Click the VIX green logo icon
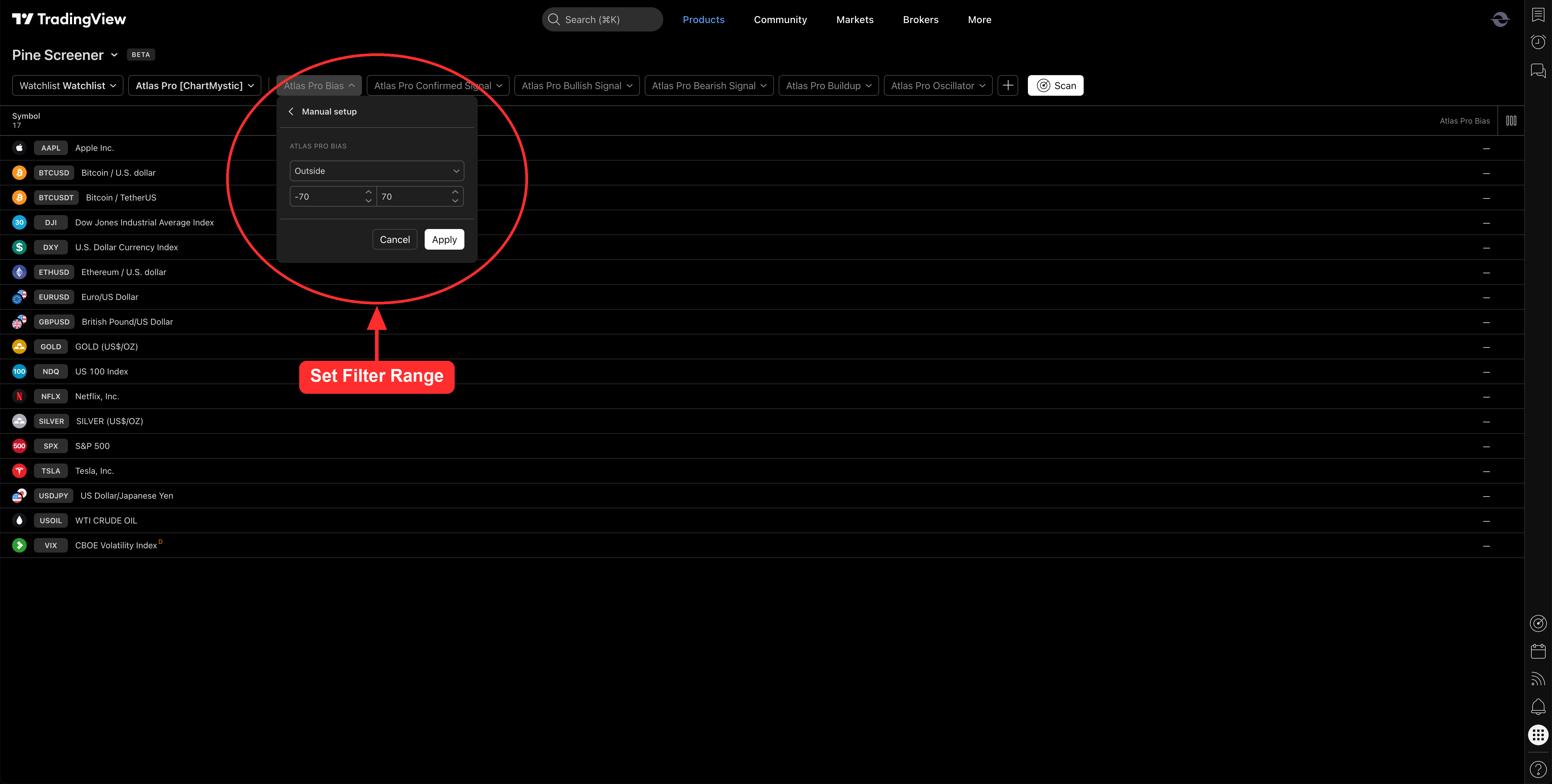The height and width of the screenshot is (784, 1552). pos(19,546)
